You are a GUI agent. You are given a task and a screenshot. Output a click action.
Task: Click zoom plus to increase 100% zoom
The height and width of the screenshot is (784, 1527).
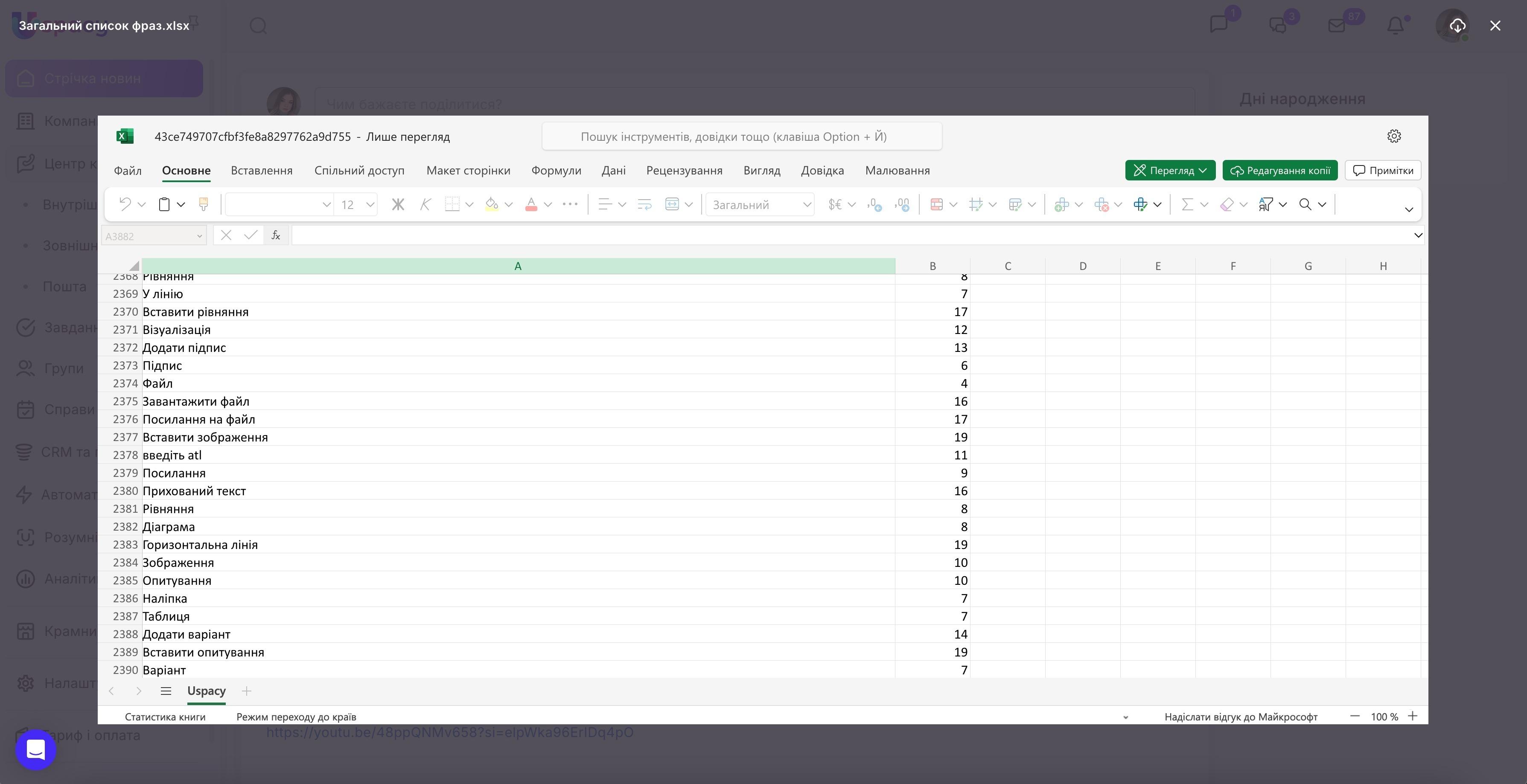tap(1413, 716)
